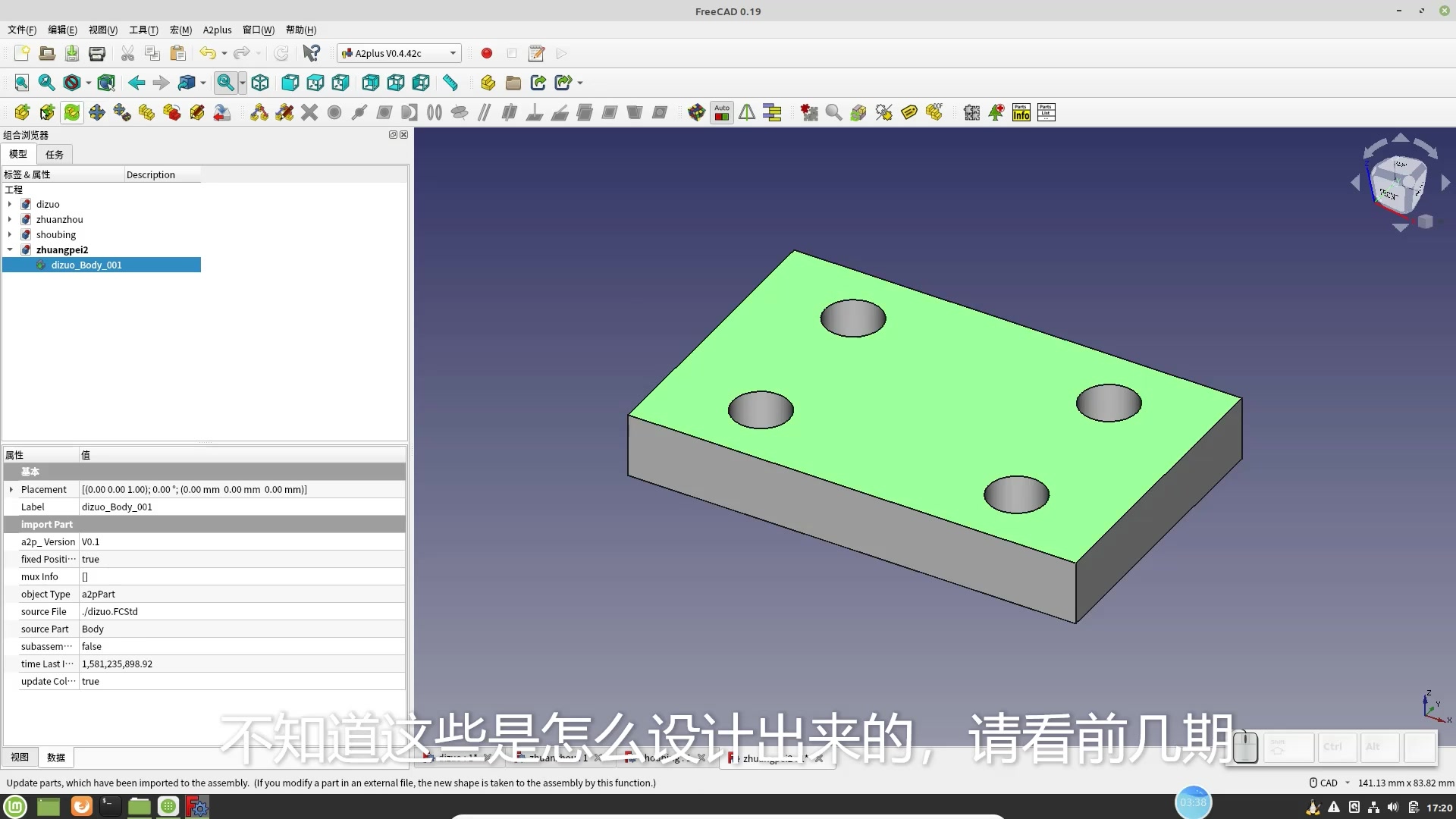This screenshot has height=819, width=1456.
Task: Expand the dizuo tree item
Action: click(10, 204)
